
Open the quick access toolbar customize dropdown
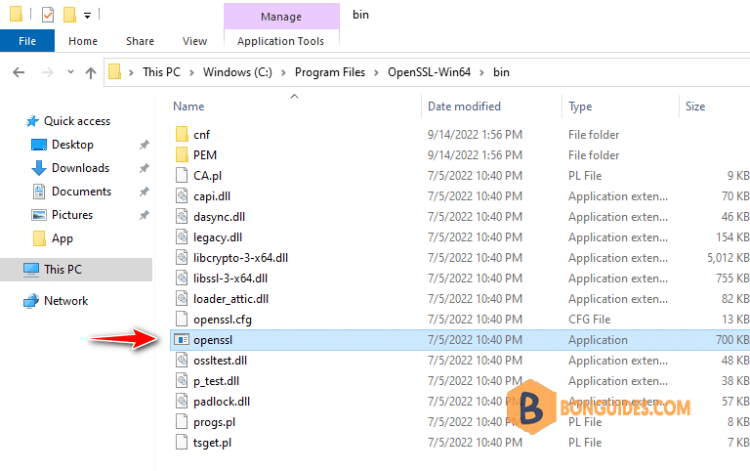(x=88, y=16)
